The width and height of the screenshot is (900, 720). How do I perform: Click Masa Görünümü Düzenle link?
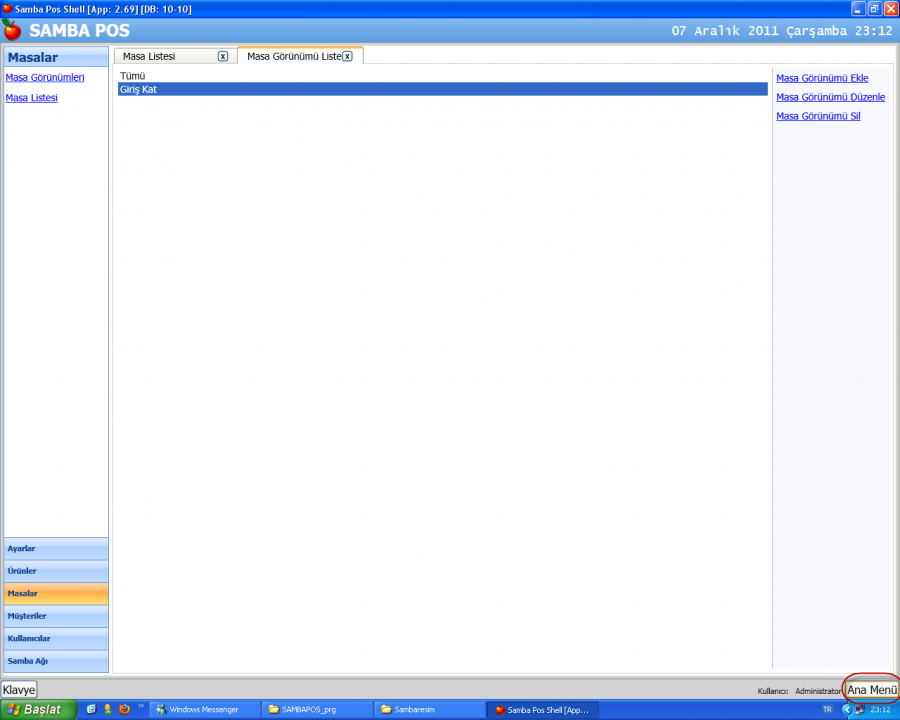click(831, 97)
